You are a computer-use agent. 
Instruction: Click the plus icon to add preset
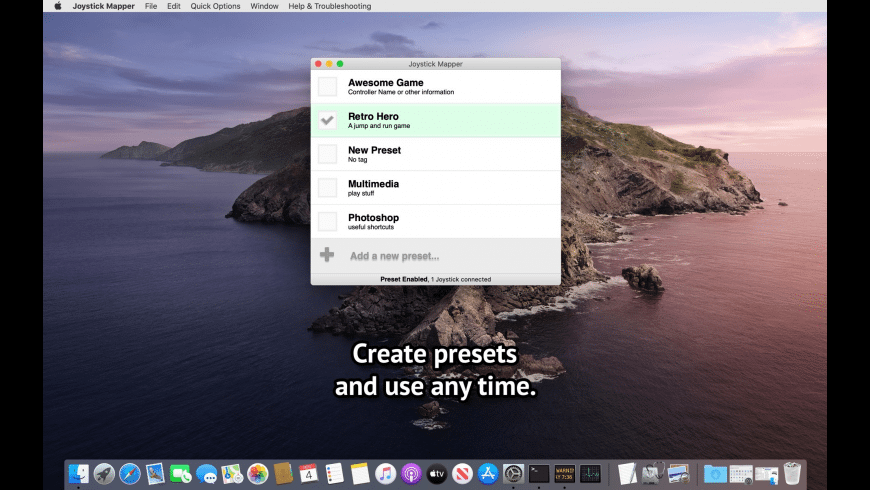[327, 255]
